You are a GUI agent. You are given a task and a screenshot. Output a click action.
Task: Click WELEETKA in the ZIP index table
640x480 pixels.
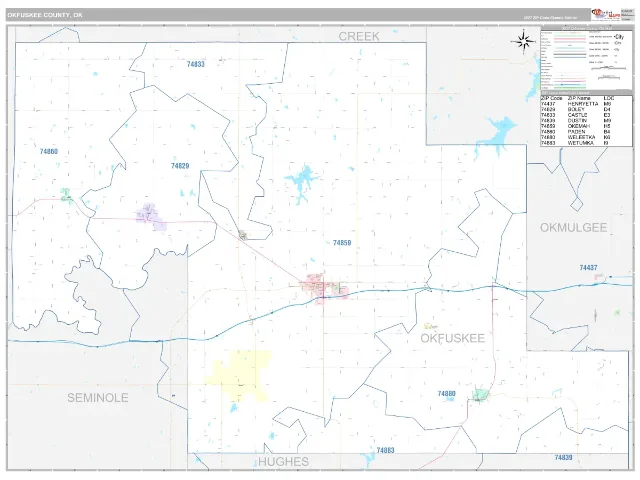pyautogui.click(x=581, y=138)
